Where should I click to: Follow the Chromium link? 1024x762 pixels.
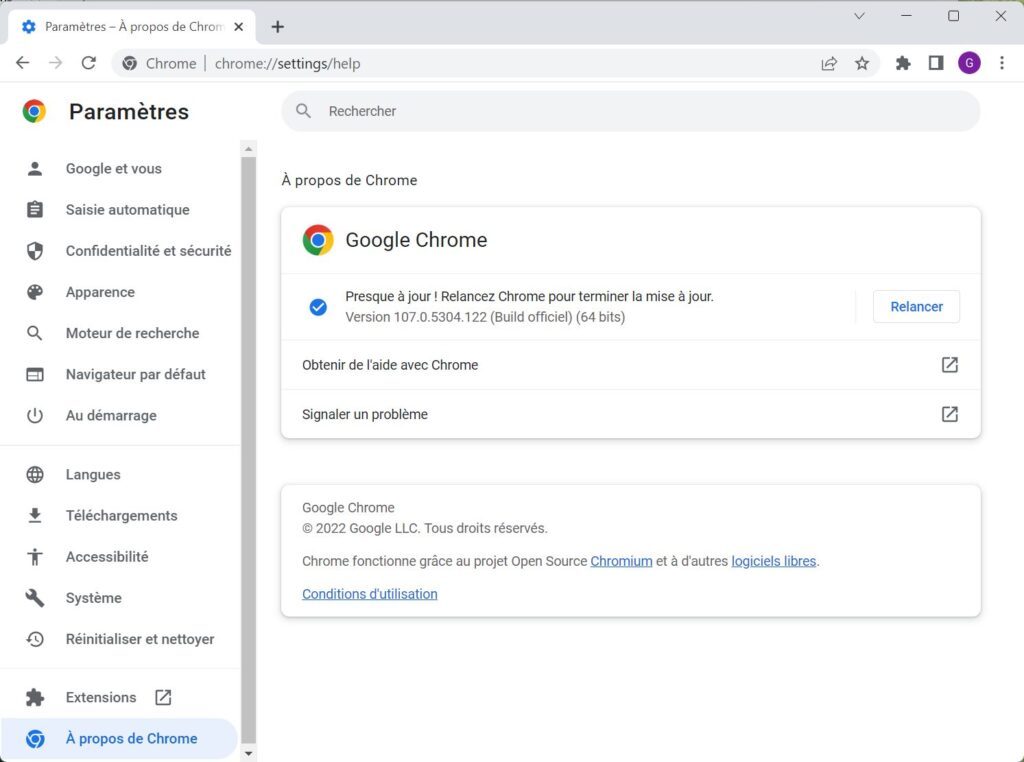tap(621, 561)
